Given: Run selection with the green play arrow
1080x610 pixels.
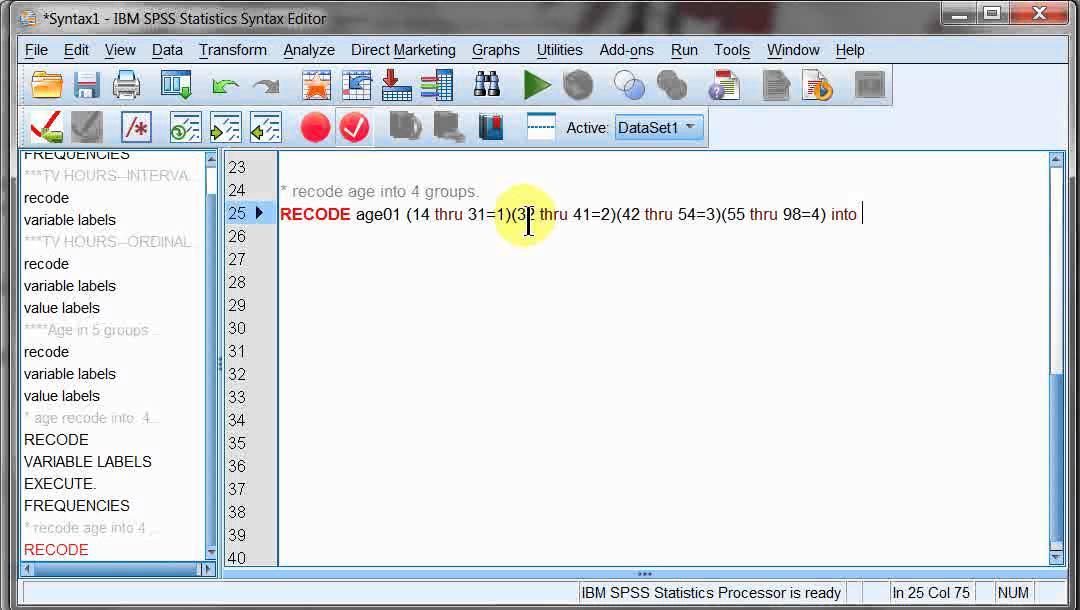Looking at the screenshot, I should tap(537, 85).
